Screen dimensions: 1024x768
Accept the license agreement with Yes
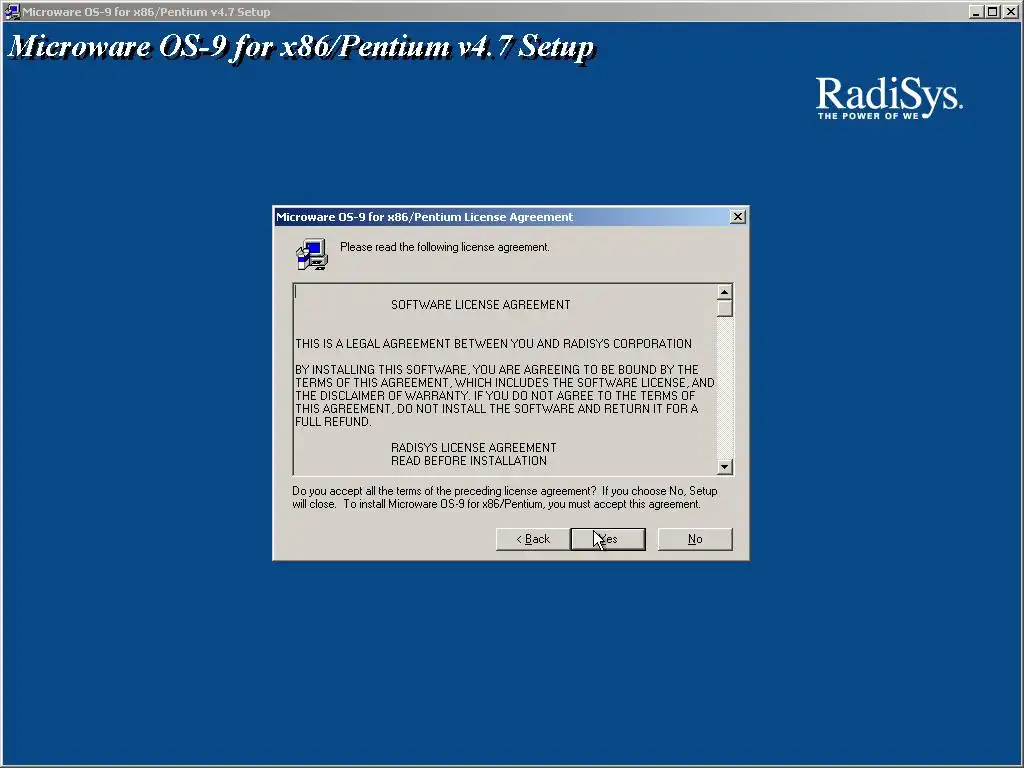pyautogui.click(x=608, y=539)
